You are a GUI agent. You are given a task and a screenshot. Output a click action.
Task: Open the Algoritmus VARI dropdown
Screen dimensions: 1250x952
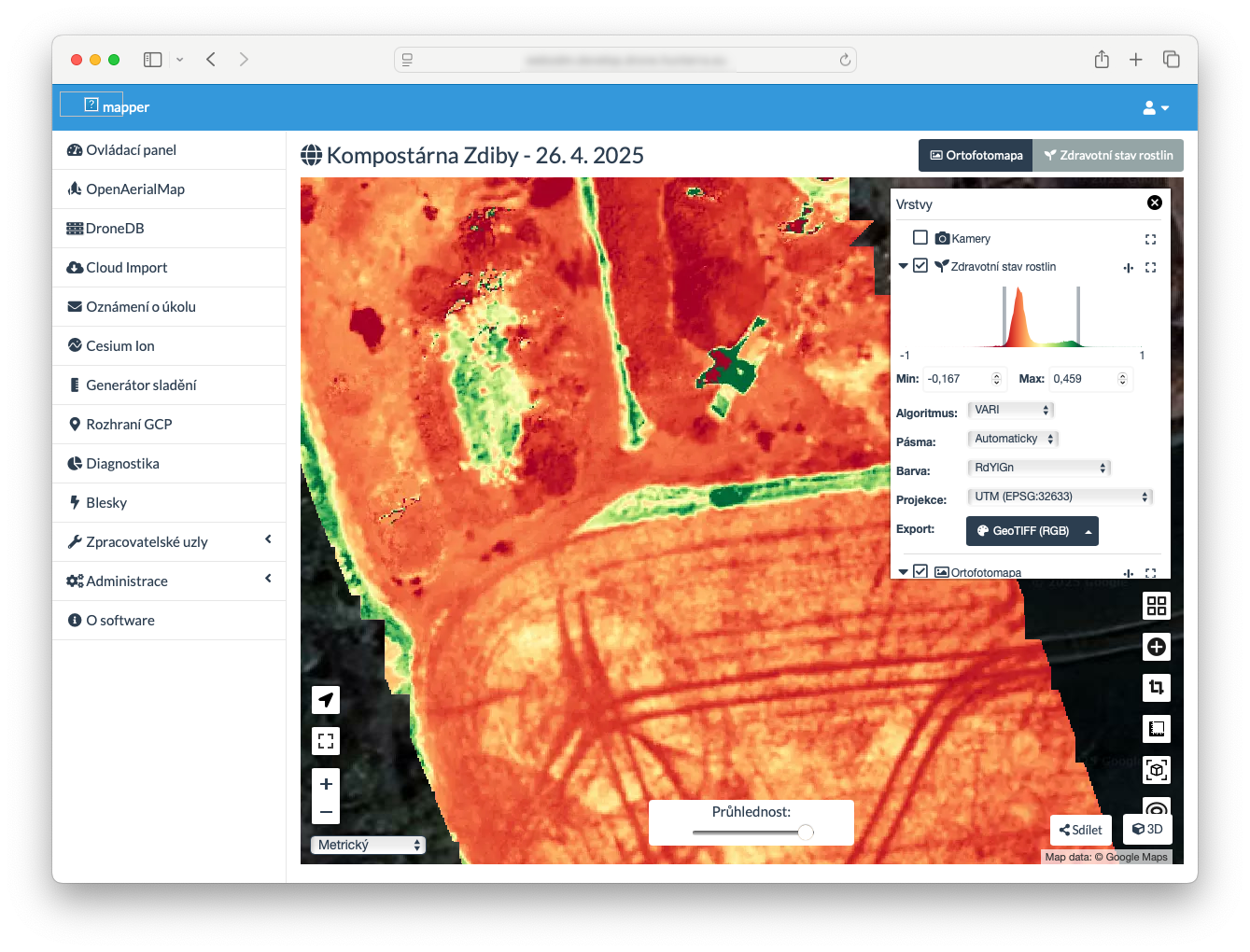pyautogui.click(x=1011, y=410)
